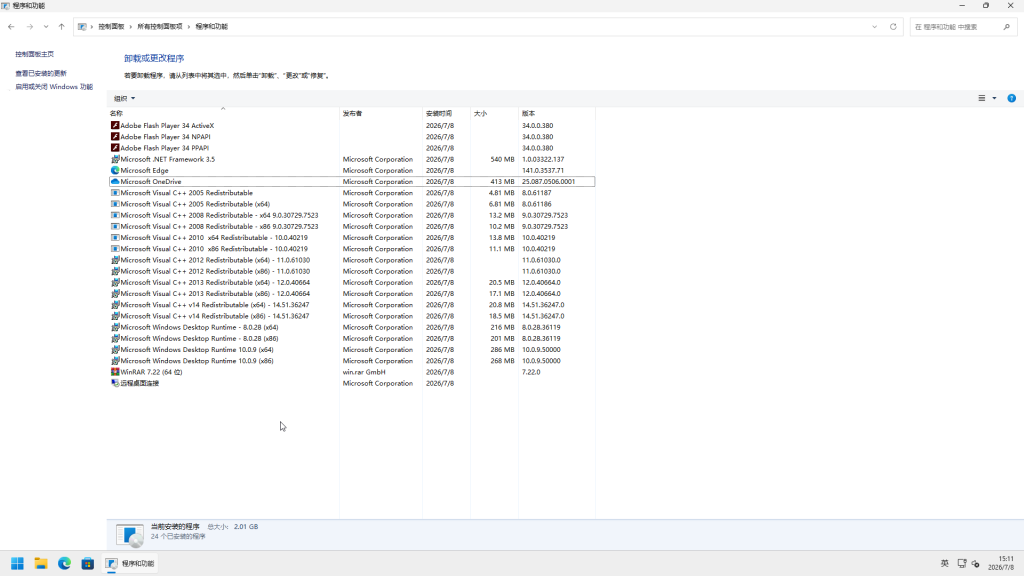Open File Explorer from the taskbar
This screenshot has height=576, width=1024.
tap(40, 564)
